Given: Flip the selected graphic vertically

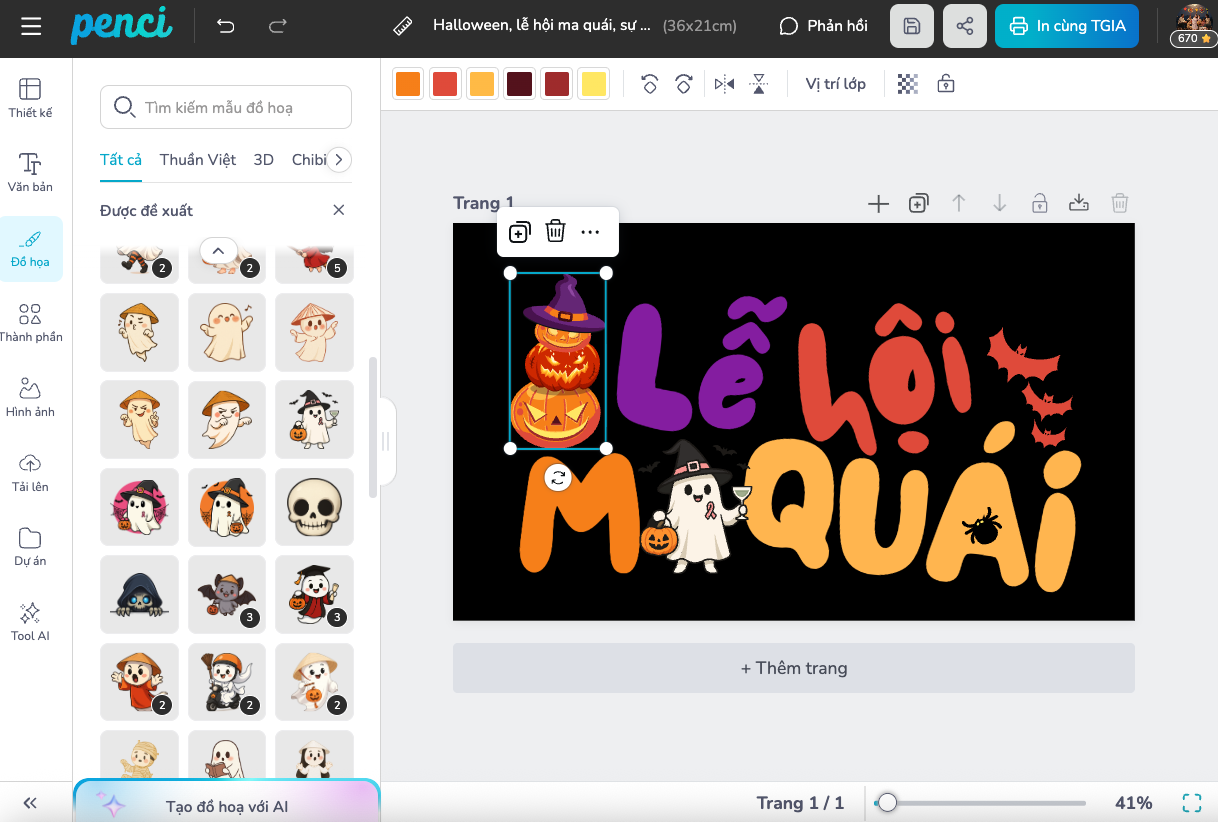Looking at the screenshot, I should (x=759, y=84).
